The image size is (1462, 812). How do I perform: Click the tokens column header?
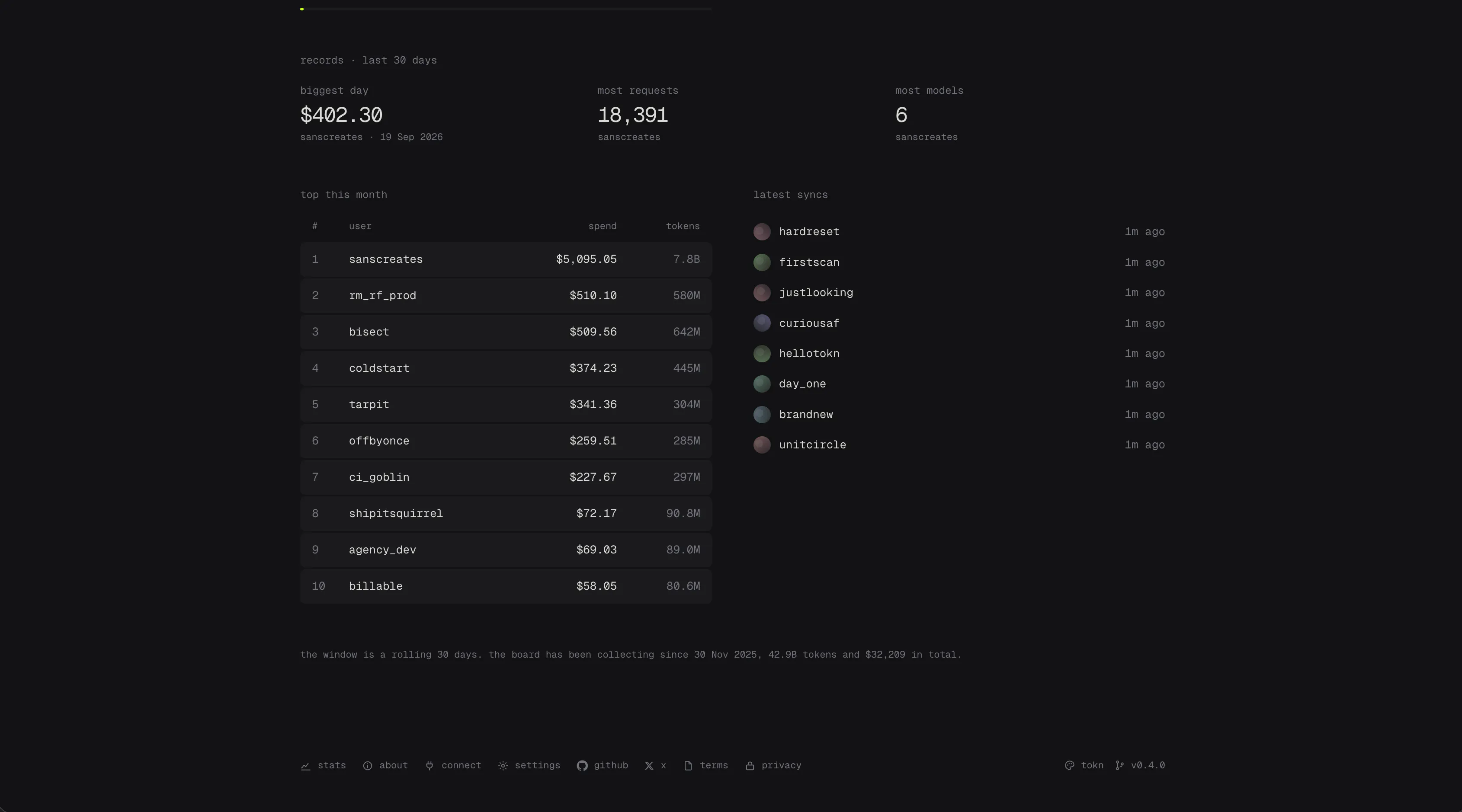click(x=683, y=226)
